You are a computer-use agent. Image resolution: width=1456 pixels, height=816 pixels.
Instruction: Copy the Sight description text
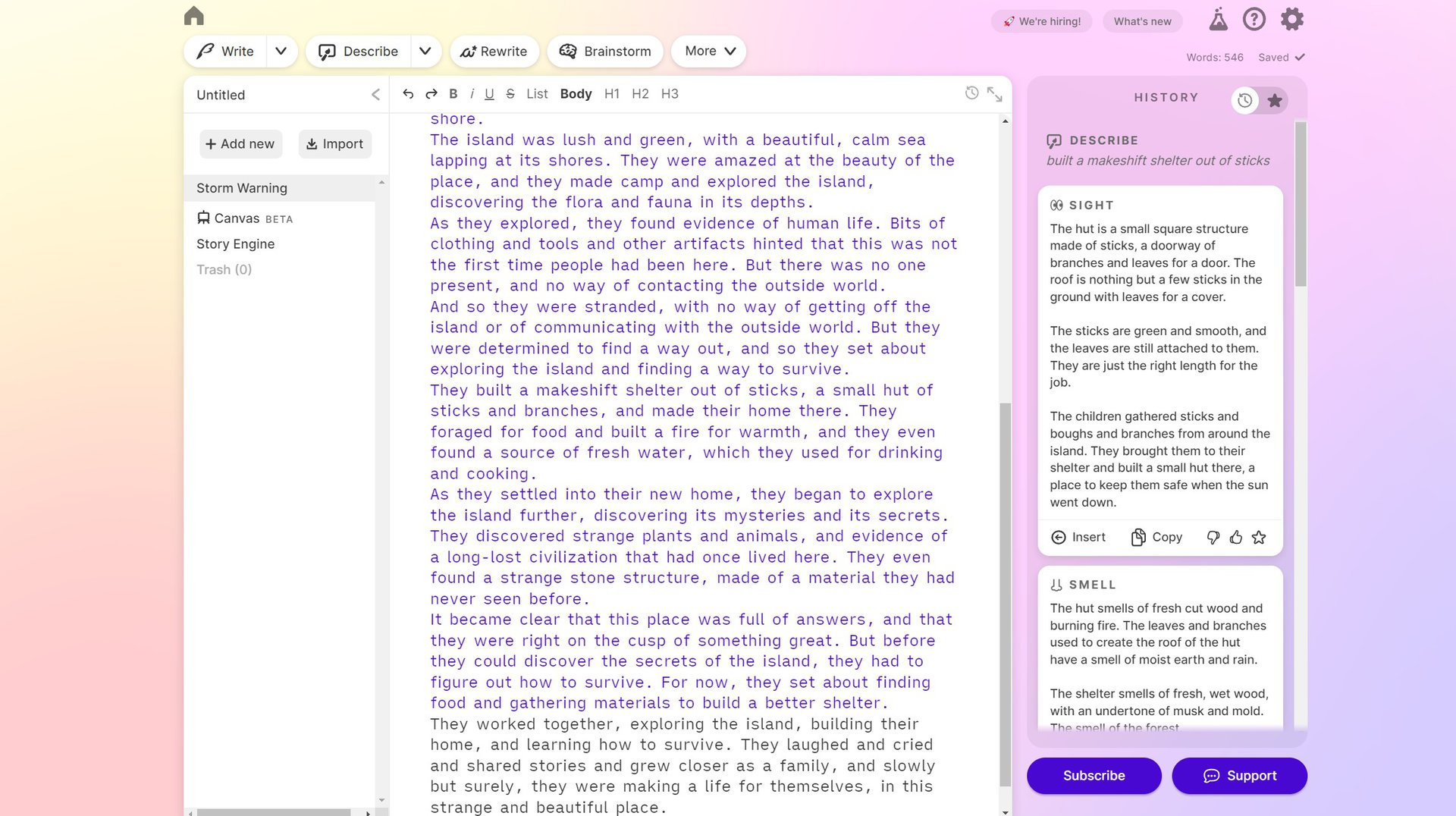(x=1156, y=538)
